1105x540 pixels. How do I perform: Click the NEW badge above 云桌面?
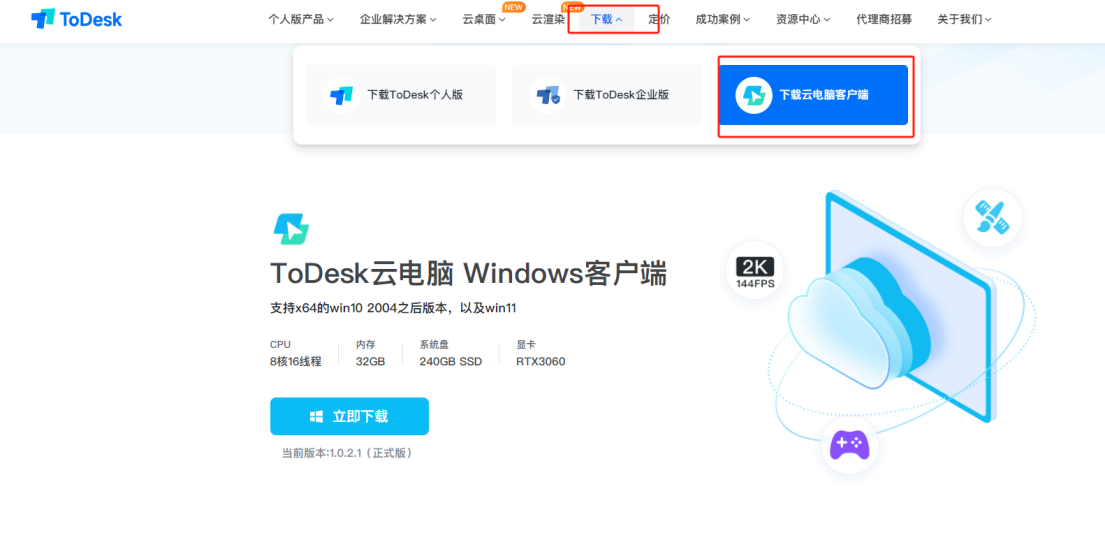514,7
